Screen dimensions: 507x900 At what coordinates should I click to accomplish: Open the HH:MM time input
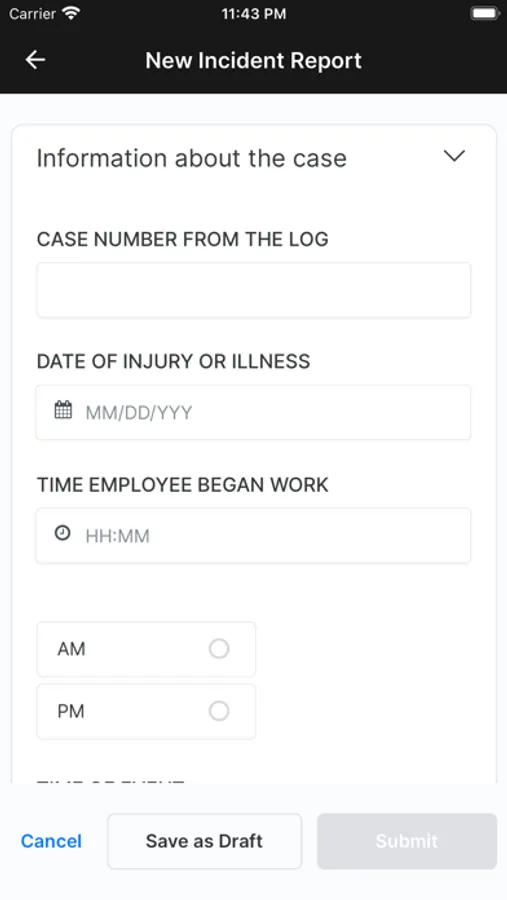254,536
